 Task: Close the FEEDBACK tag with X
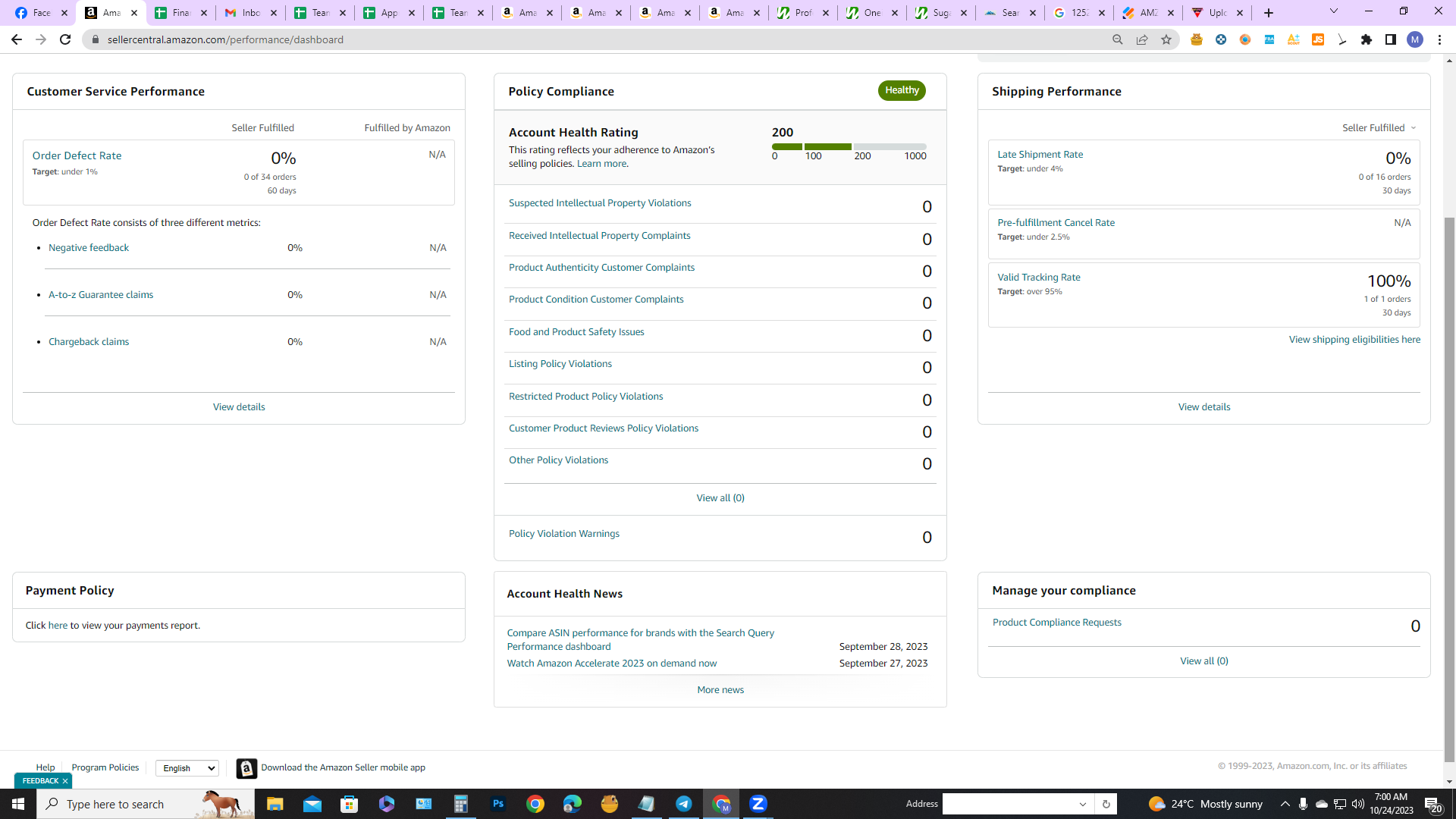65,781
